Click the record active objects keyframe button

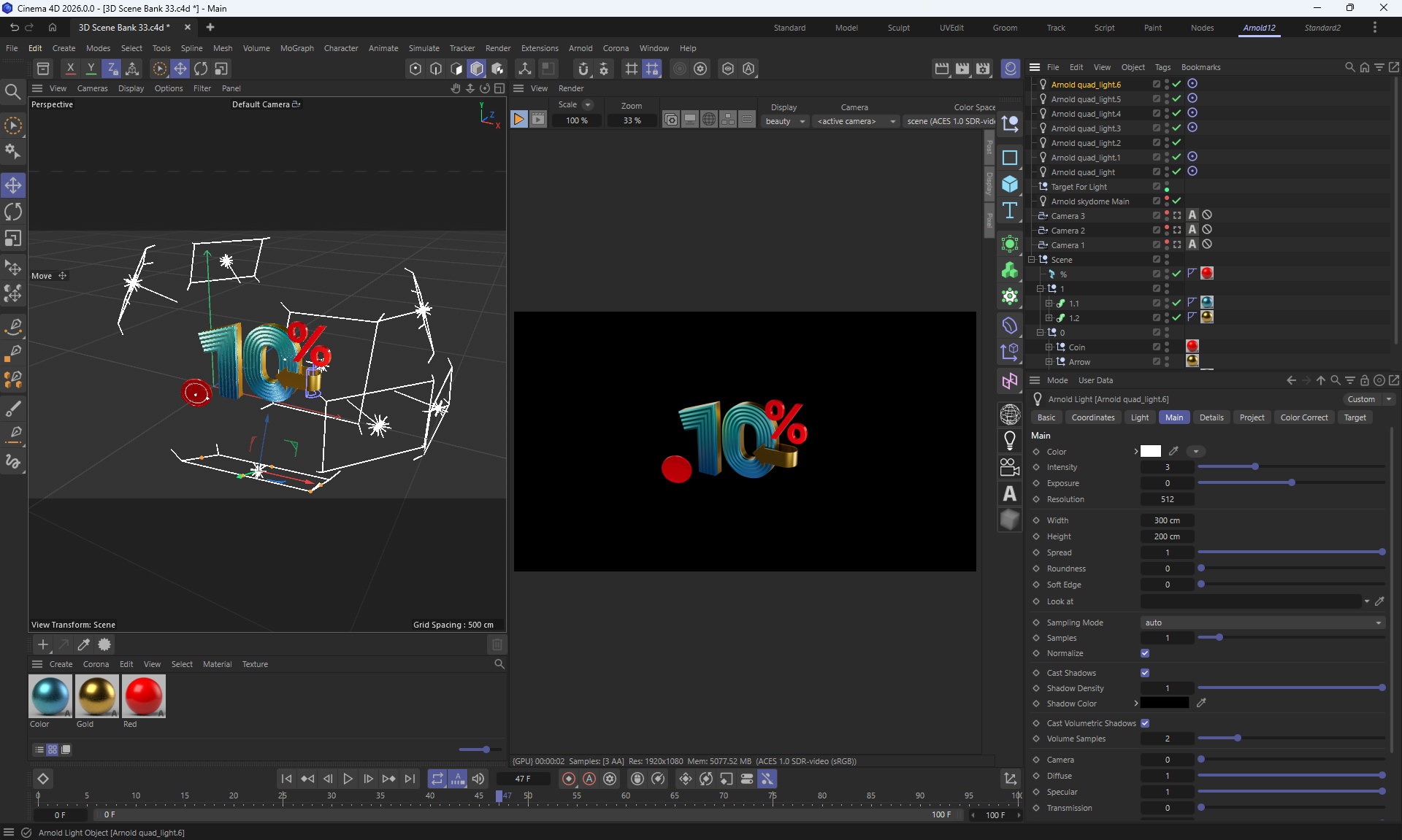pyautogui.click(x=568, y=779)
